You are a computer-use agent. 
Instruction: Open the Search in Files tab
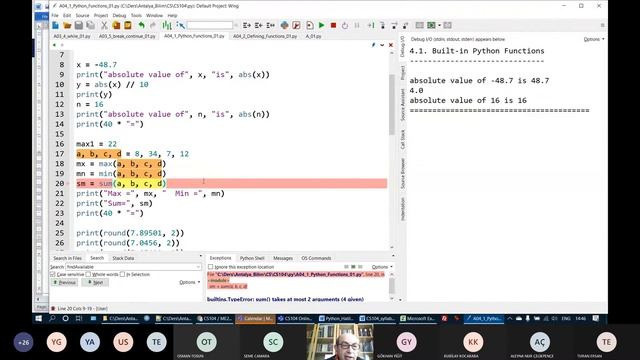[67, 258]
